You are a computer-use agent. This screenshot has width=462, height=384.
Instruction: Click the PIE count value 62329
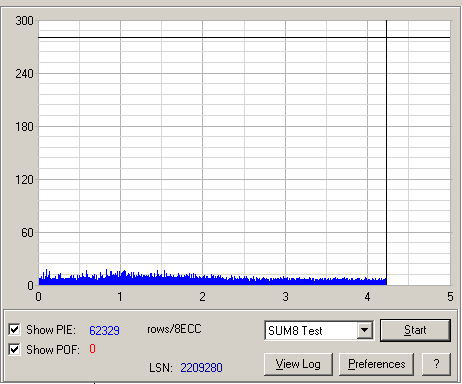click(104, 330)
